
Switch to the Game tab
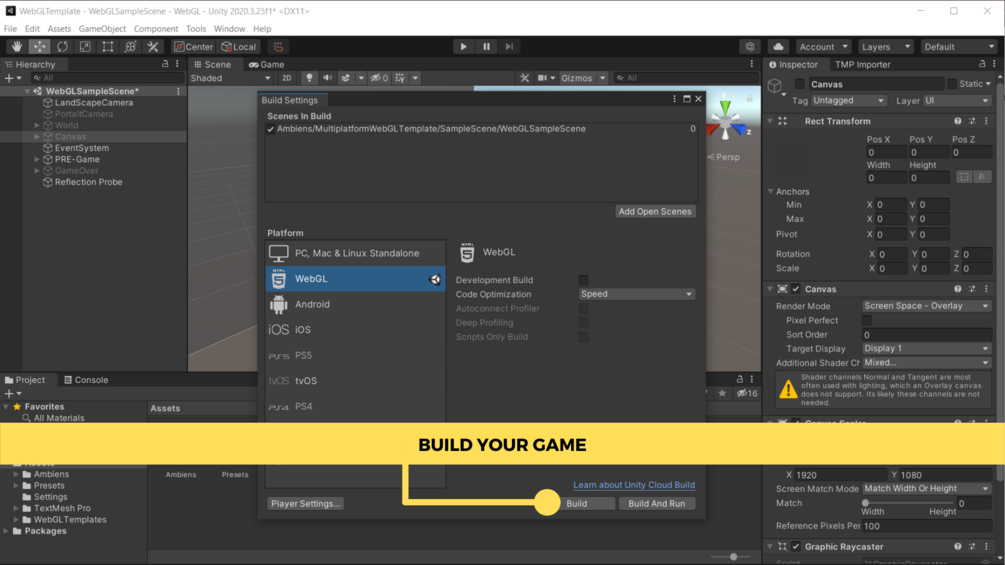click(267, 65)
